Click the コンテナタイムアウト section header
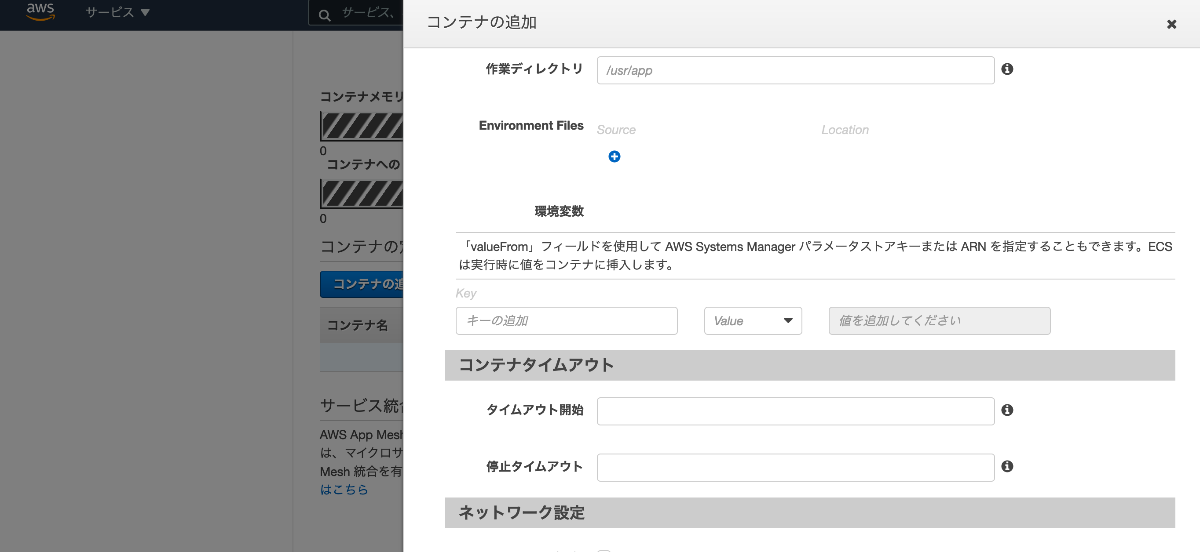The image size is (1200, 552). 810,365
